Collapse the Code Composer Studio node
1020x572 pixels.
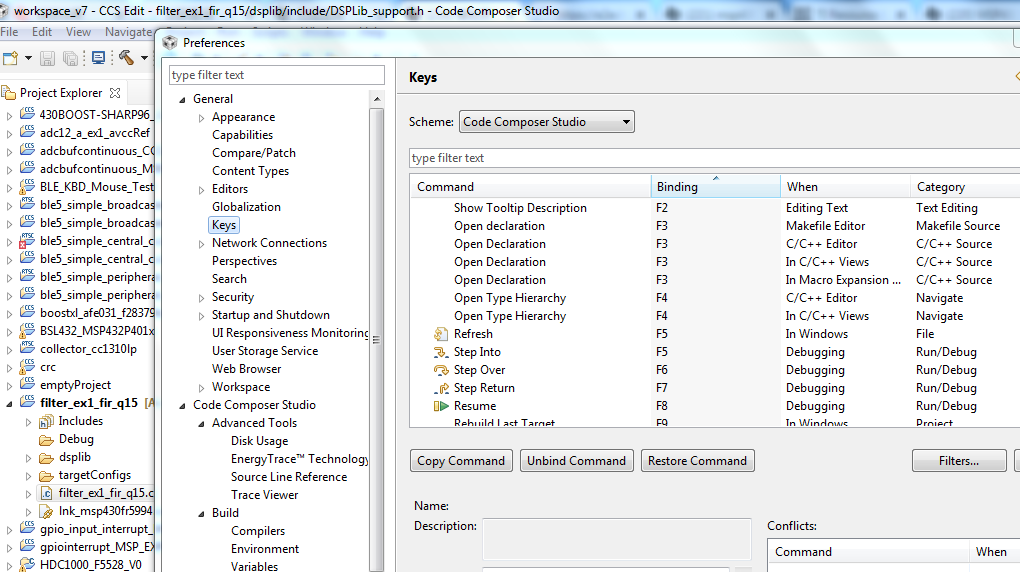click(x=182, y=406)
